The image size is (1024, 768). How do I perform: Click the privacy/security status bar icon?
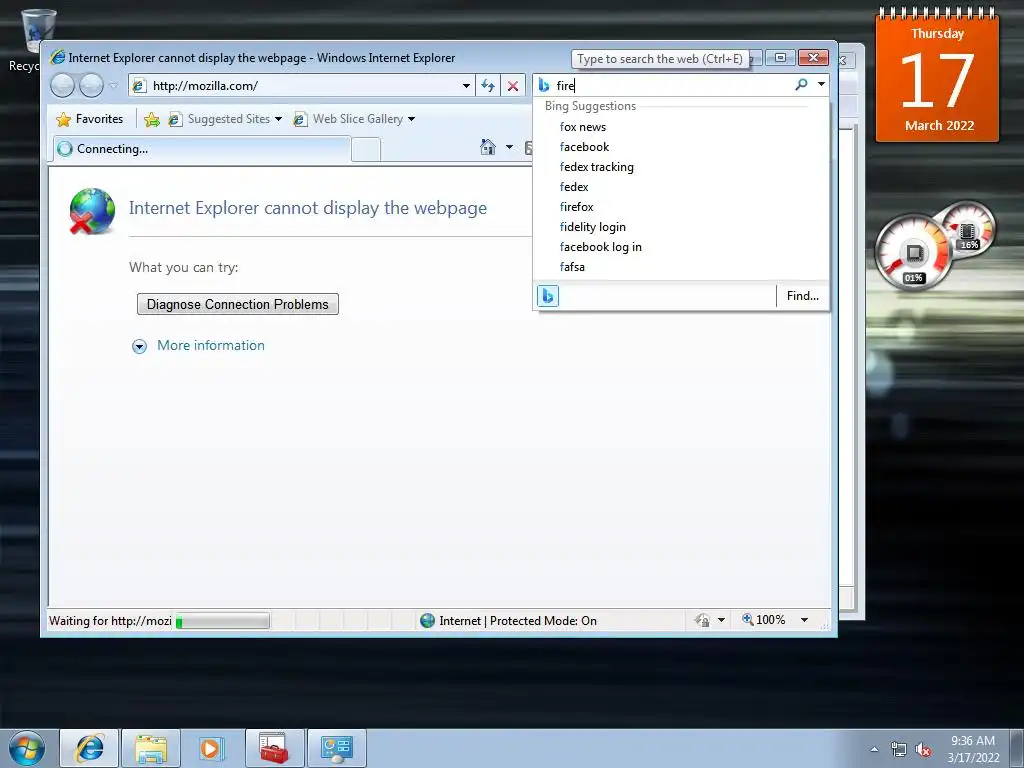(702, 620)
